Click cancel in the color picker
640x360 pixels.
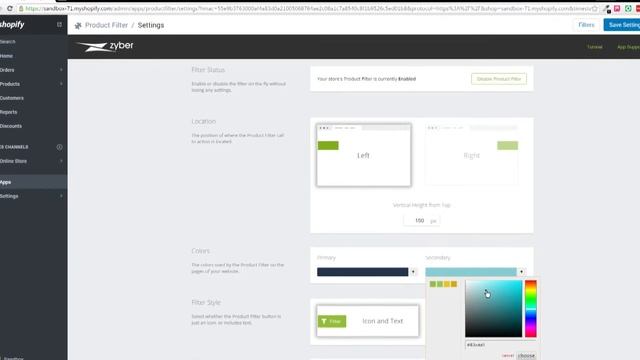[x=507, y=356]
